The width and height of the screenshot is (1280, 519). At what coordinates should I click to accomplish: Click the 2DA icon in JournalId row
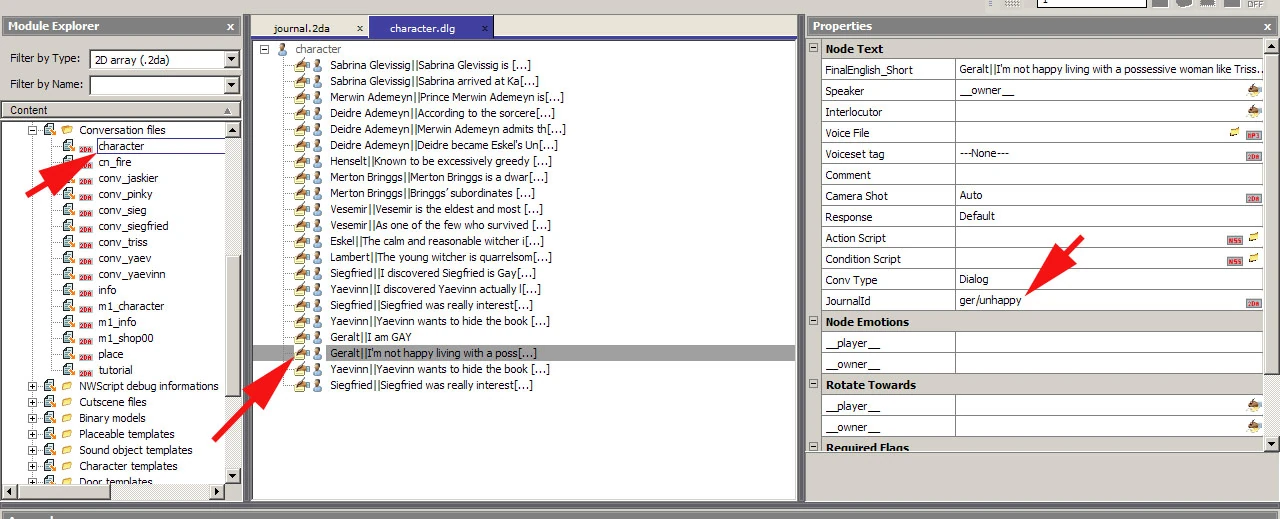1254,302
